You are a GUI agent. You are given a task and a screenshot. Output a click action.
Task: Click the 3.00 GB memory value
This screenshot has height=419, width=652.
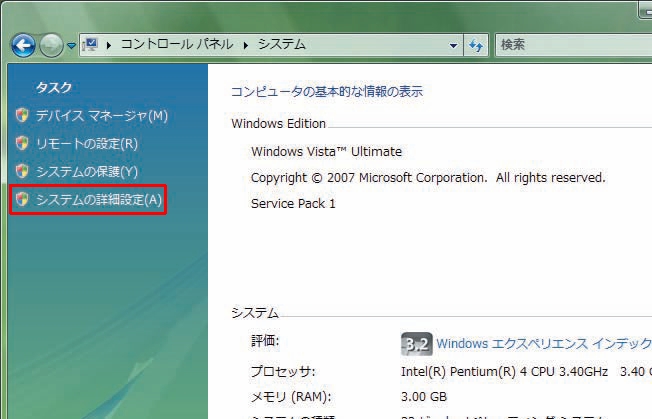click(424, 397)
